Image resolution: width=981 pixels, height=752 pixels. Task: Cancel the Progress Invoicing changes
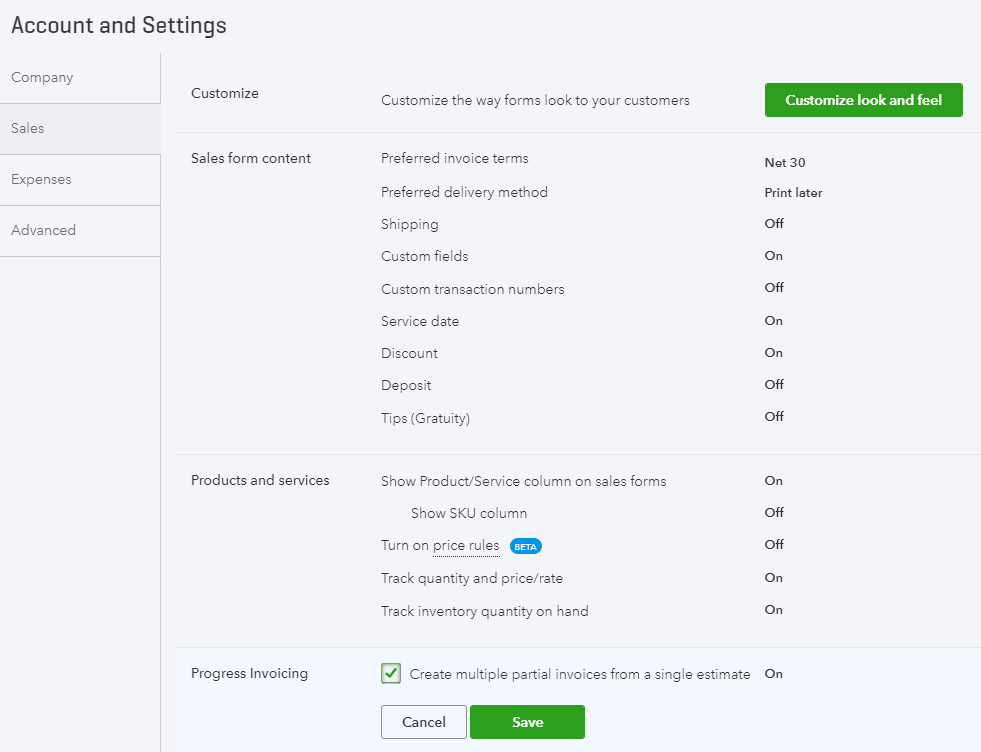point(424,722)
